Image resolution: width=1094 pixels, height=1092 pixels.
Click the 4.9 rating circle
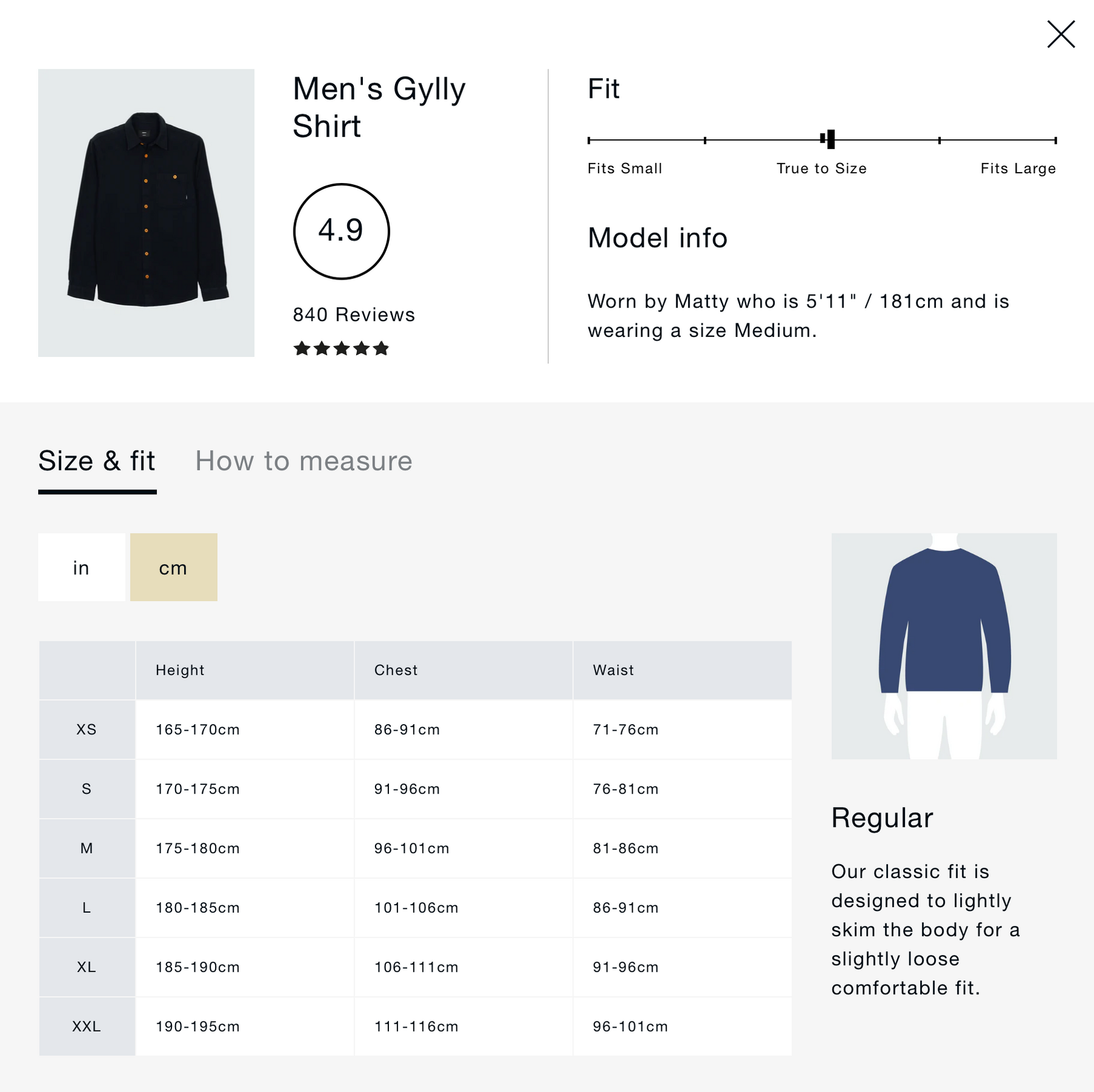tap(341, 231)
